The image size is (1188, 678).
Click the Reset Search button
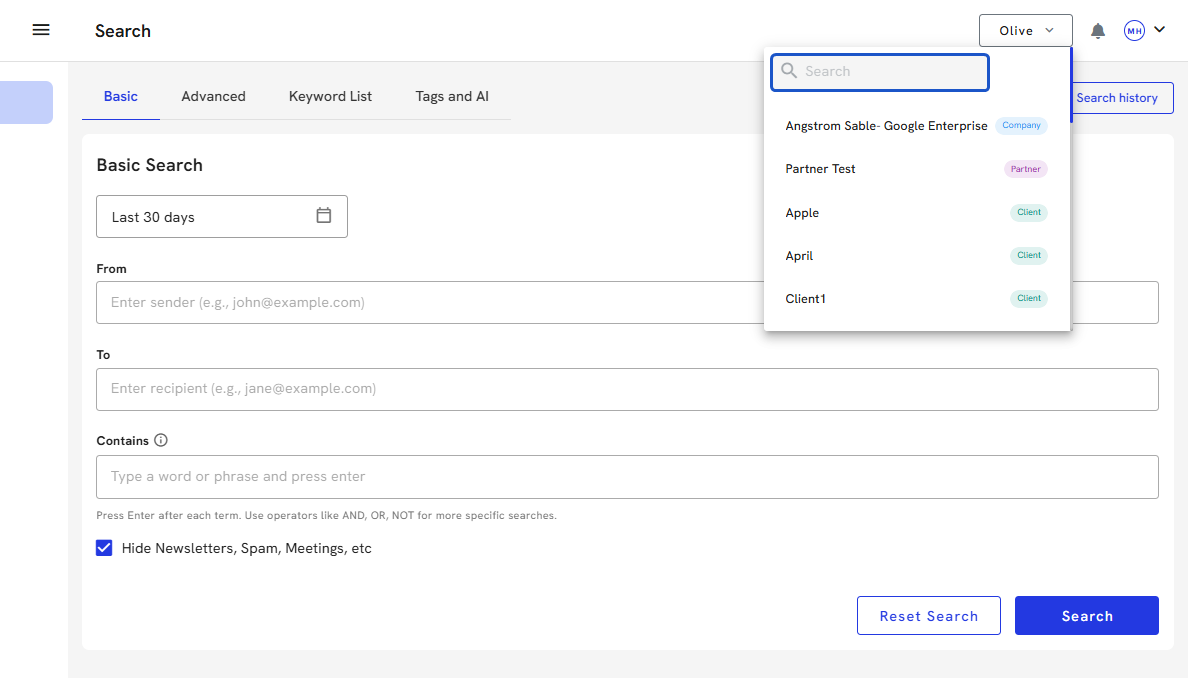coord(928,616)
